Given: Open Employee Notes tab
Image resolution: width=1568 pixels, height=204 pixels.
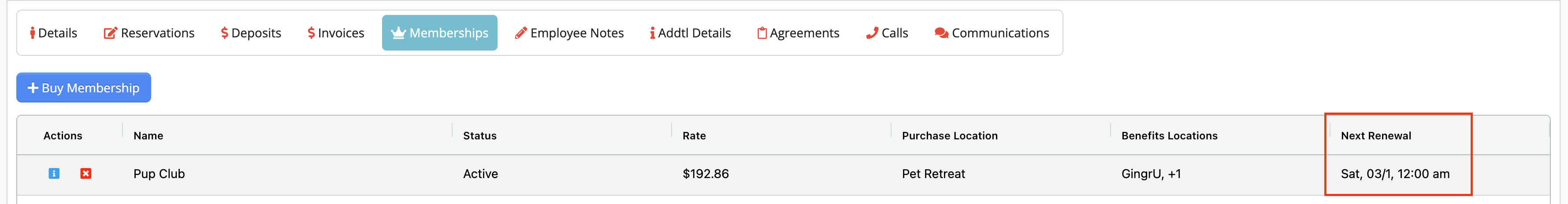Looking at the screenshot, I should [x=569, y=33].
